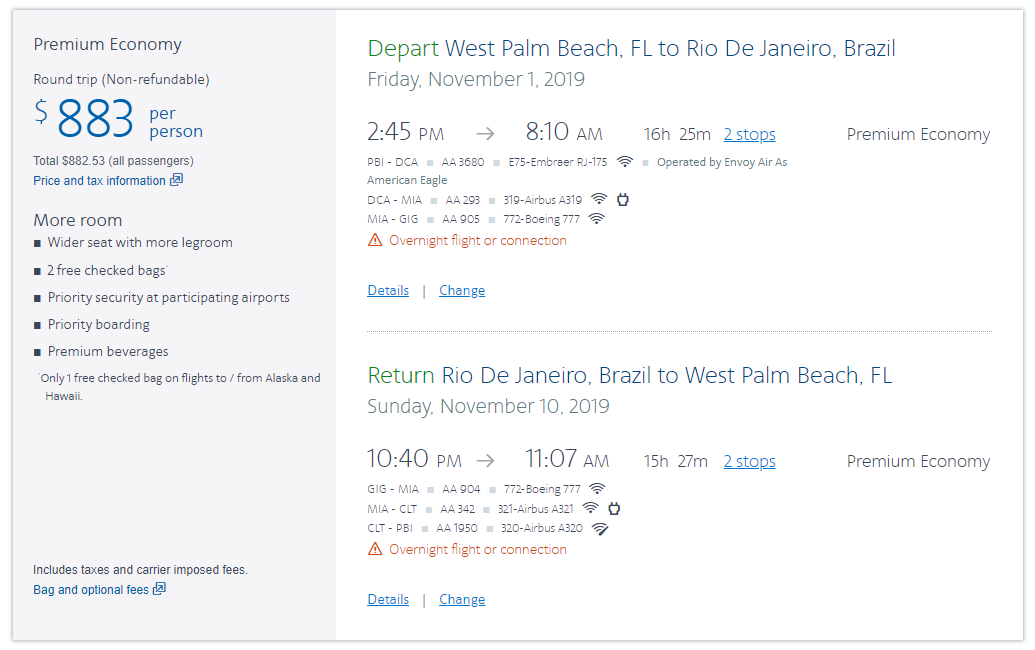This screenshot has height=650, width=1035.
Task: Click the departure overnight flight warning icon
Action: click(375, 240)
